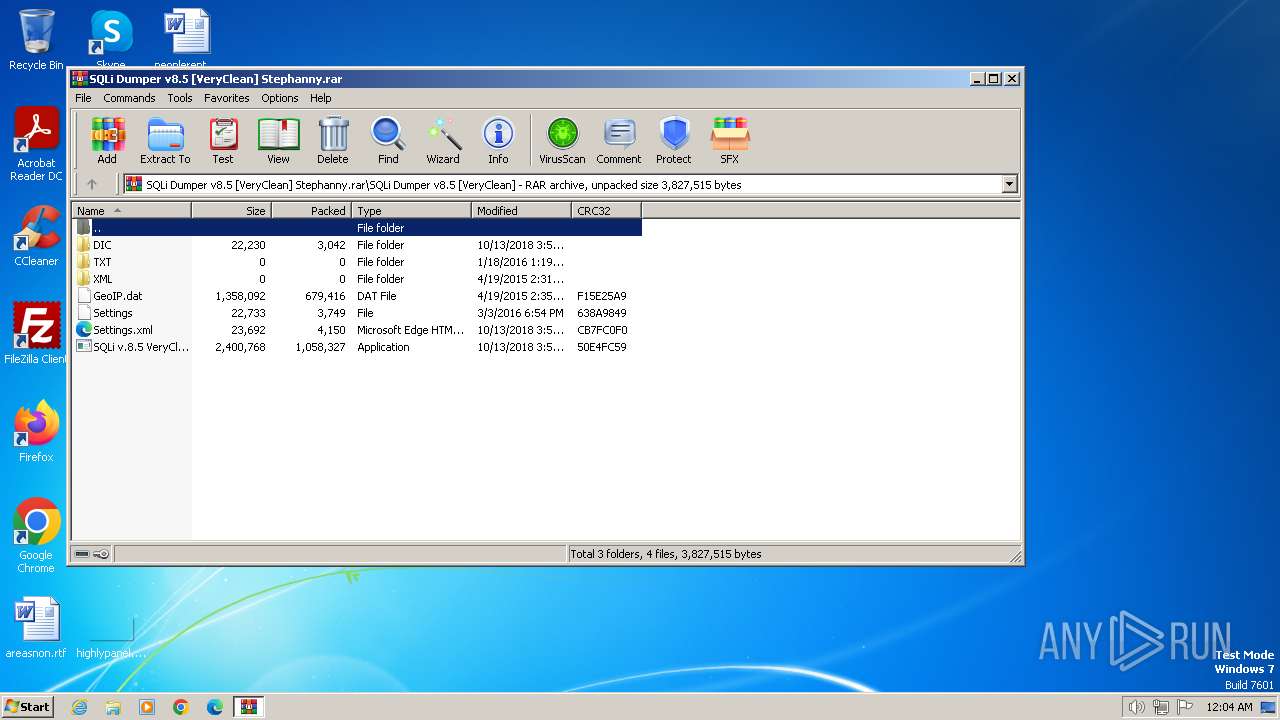Click the network icon in system tray
The width and height of the screenshot is (1280, 720).
[x=1161, y=707]
